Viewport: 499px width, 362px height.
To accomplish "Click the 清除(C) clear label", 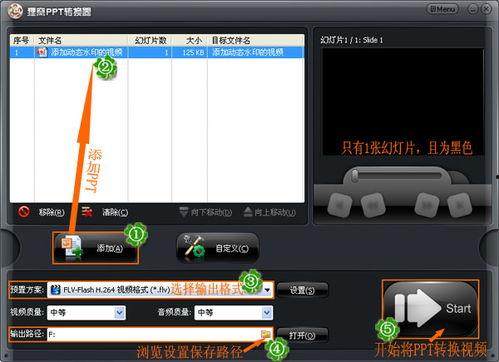I will pyautogui.click(x=115, y=212).
